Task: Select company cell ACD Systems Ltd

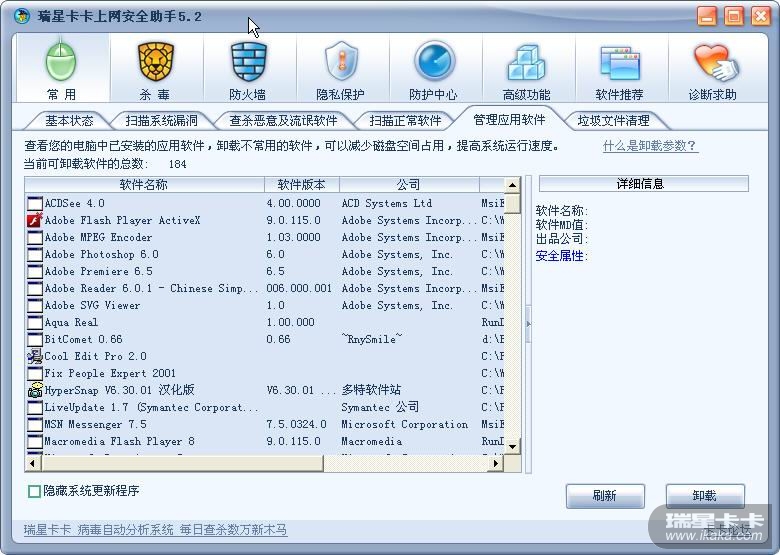Action: 387,203
